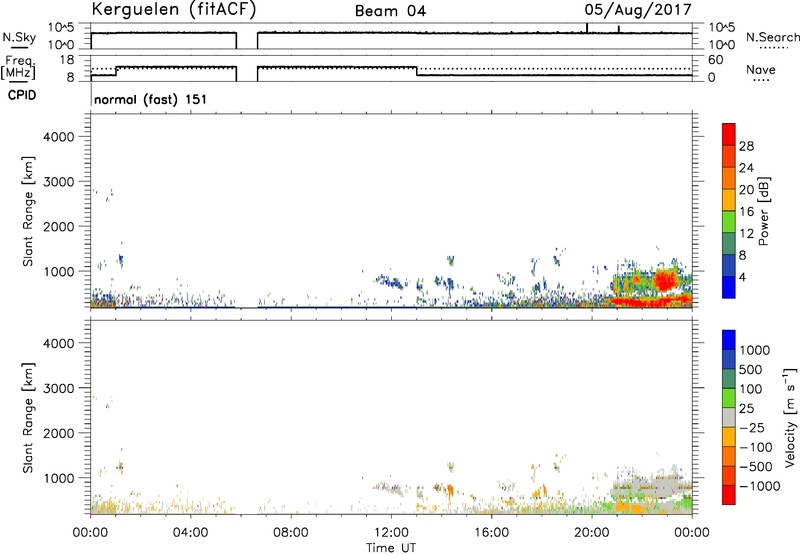Click the 04:00 time tick label

click(x=191, y=533)
